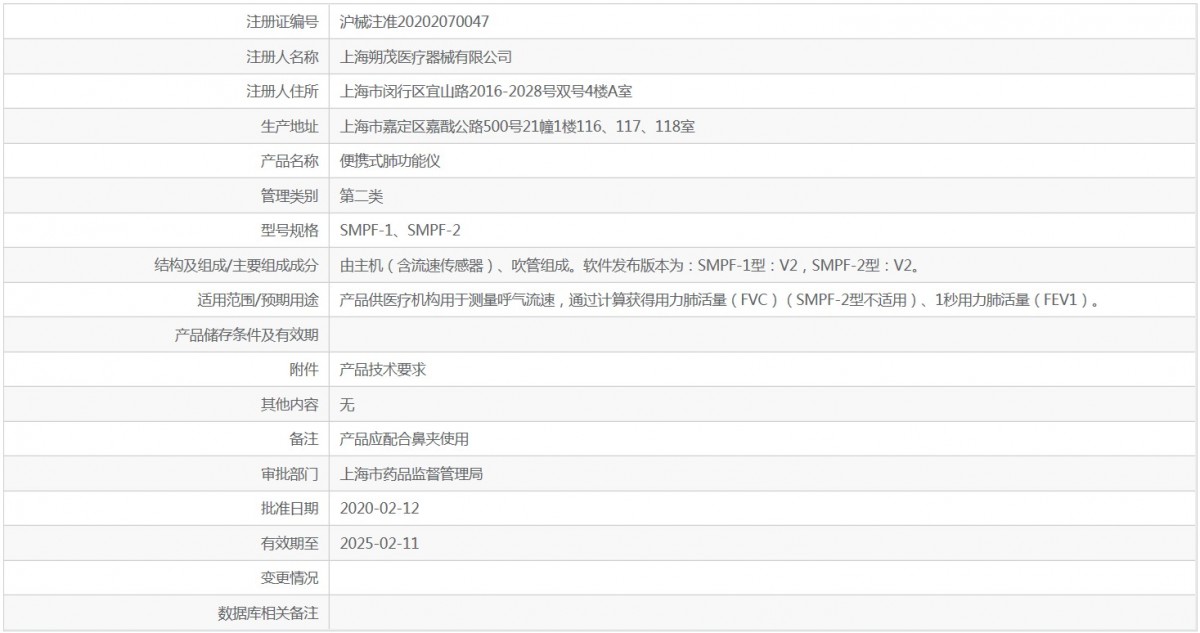Open the 产品技术要求 attachment entry
This screenshot has height=633, width=1200.
click(x=383, y=369)
